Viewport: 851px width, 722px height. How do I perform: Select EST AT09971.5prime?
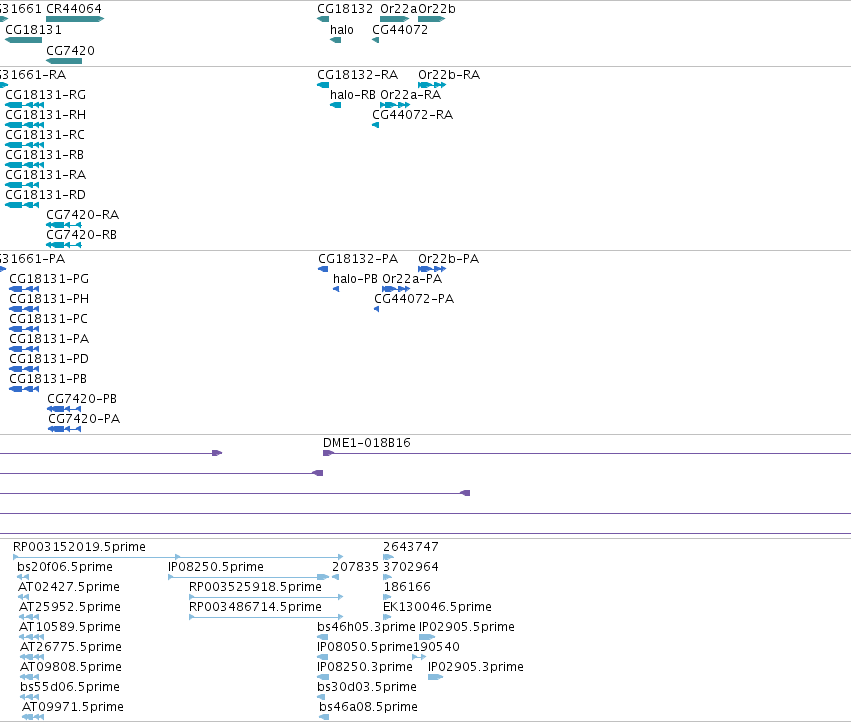point(73,707)
